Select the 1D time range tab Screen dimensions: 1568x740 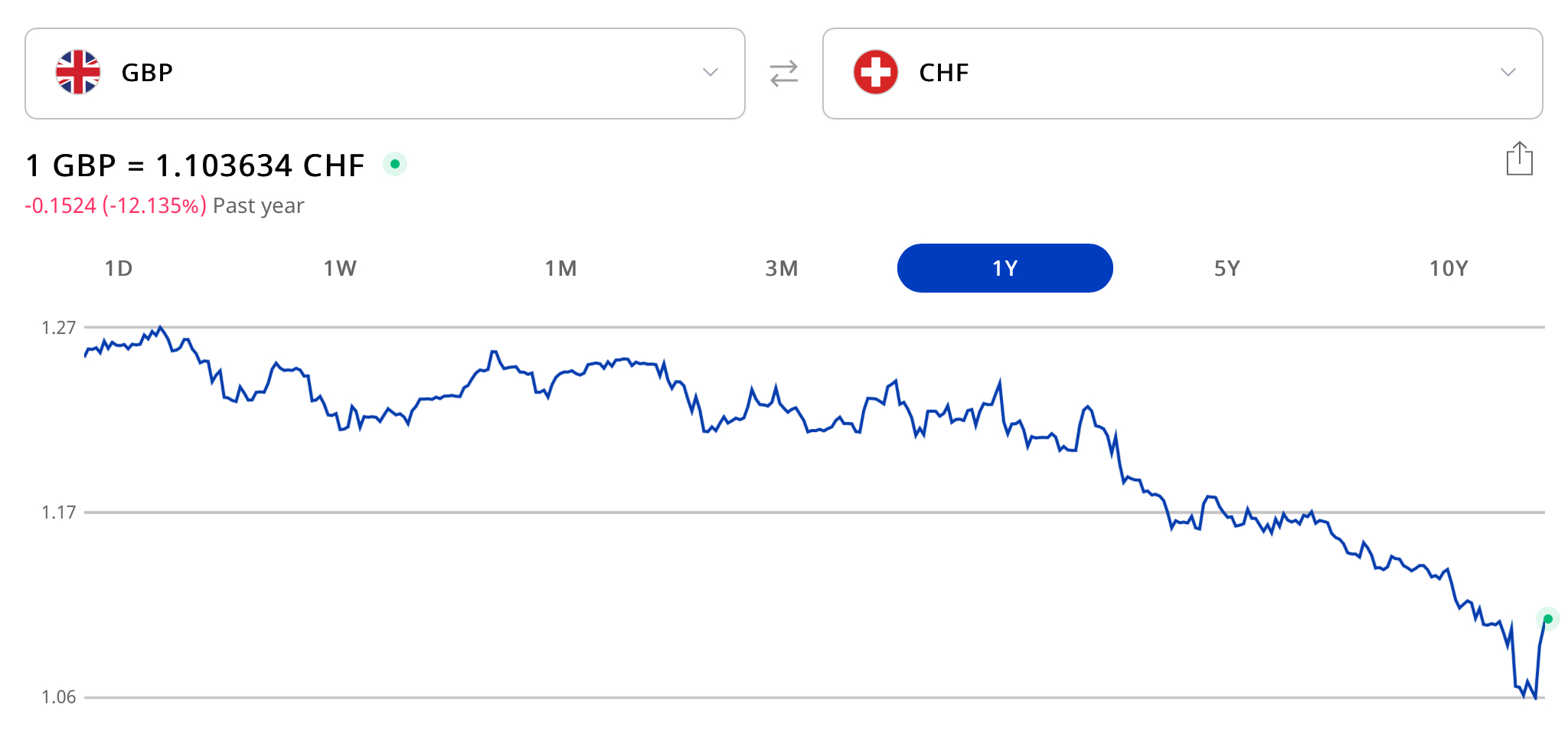(119, 268)
